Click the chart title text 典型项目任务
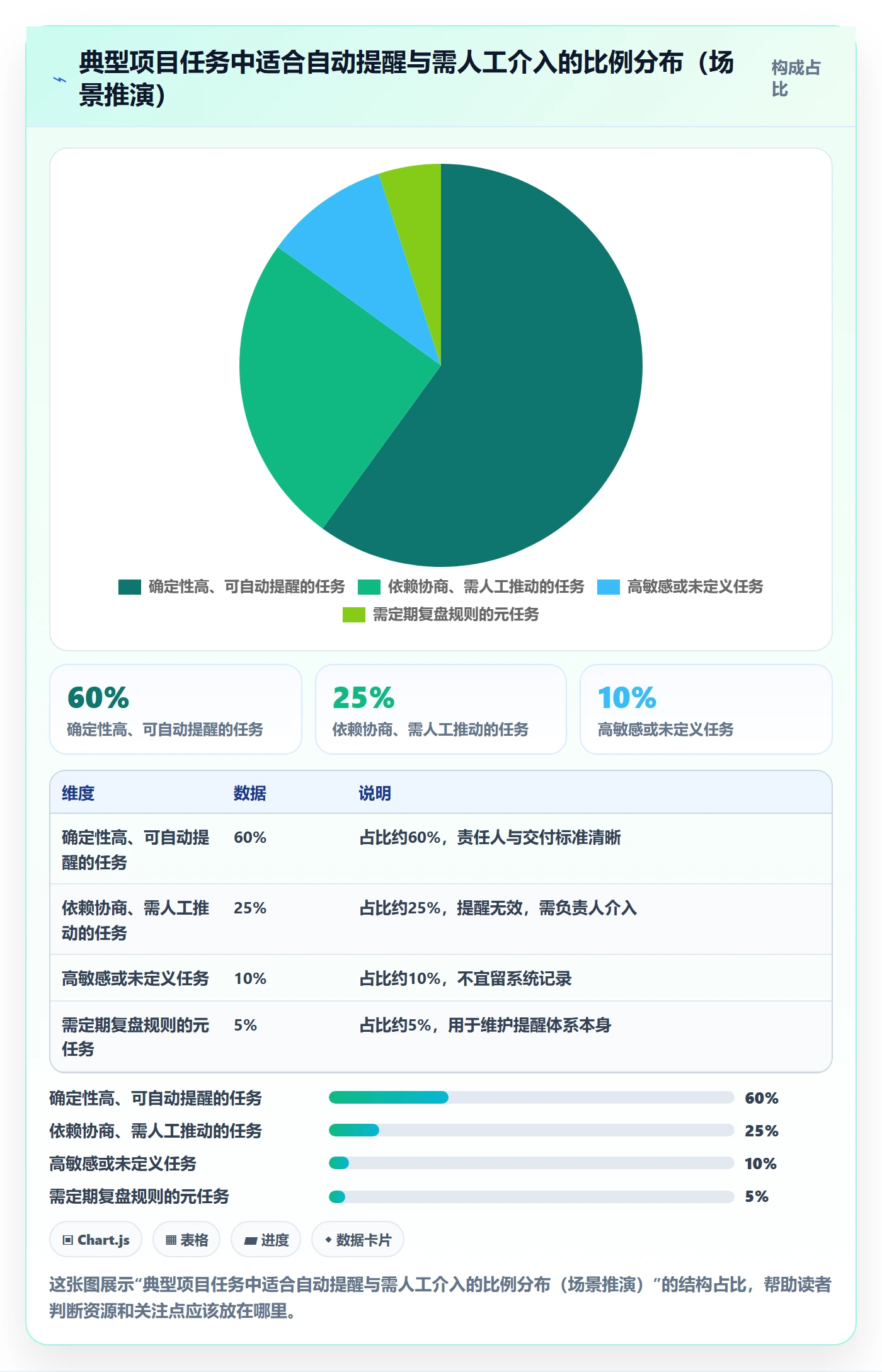 [154, 63]
